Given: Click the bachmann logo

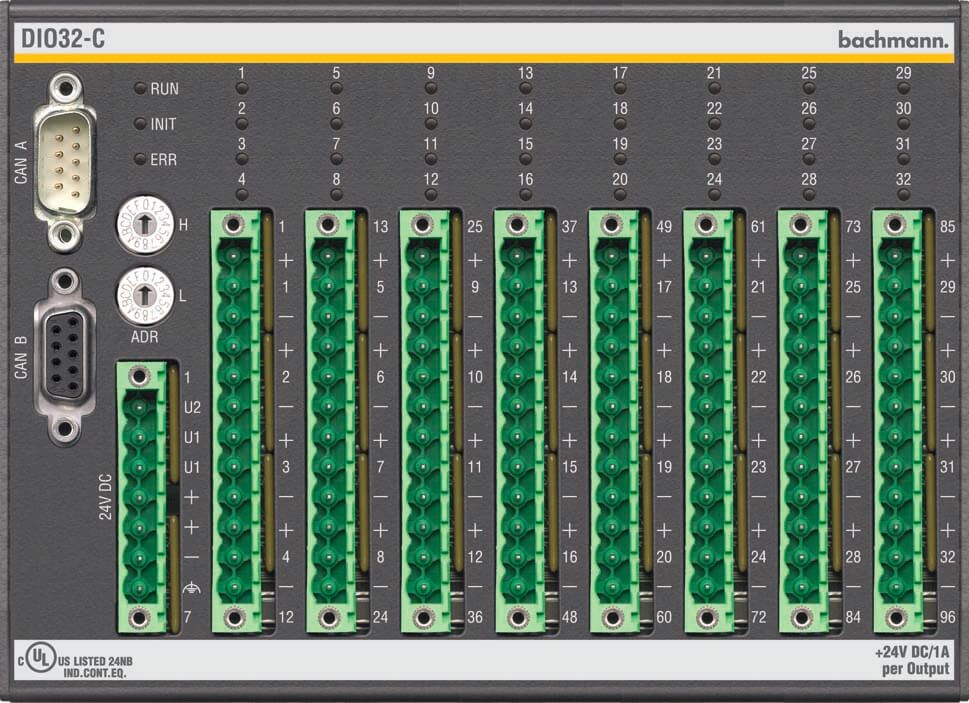Looking at the screenshot, I should pyautogui.click(x=893, y=40).
